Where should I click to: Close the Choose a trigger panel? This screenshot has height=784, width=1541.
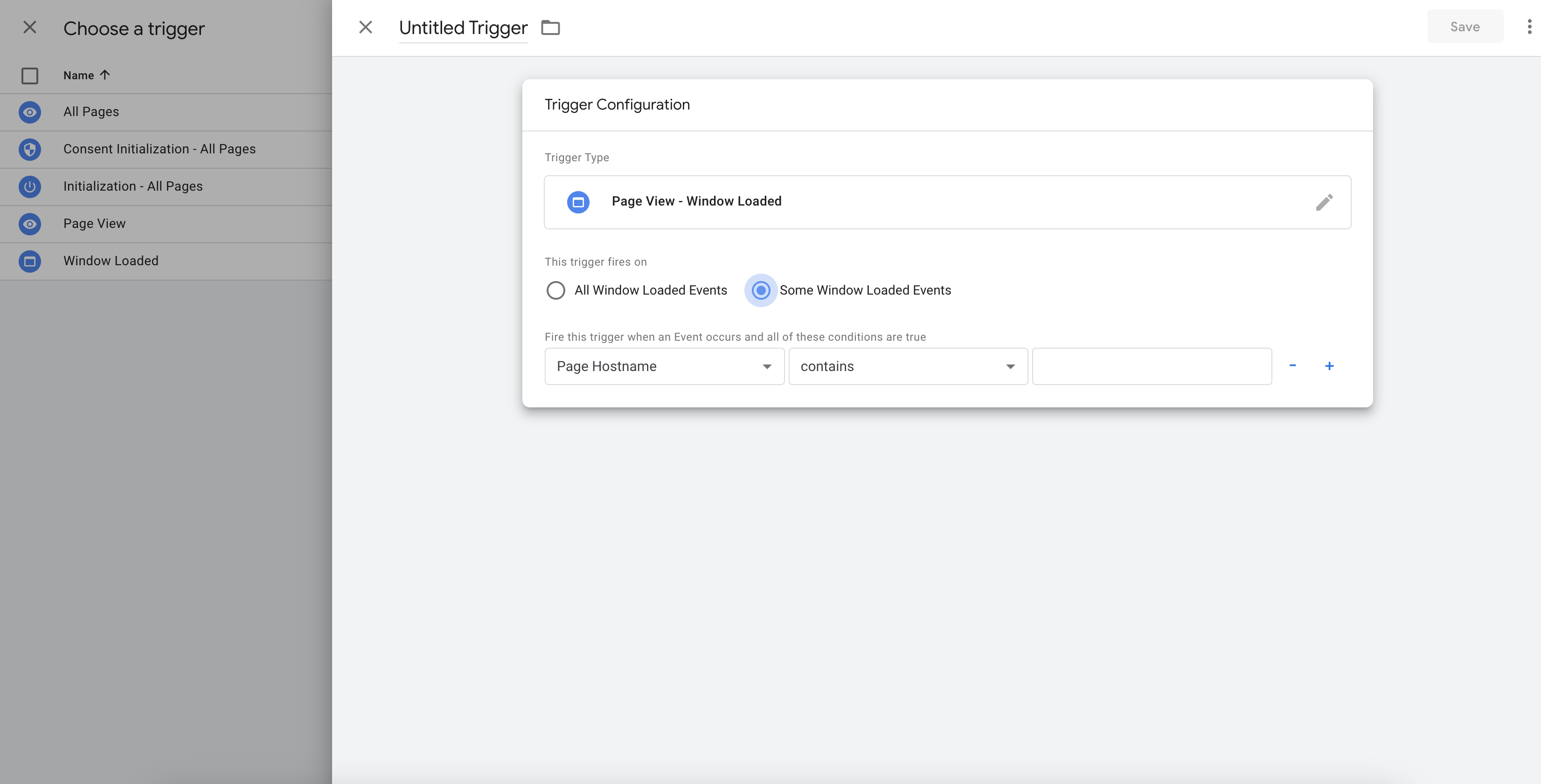pyautogui.click(x=30, y=28)
